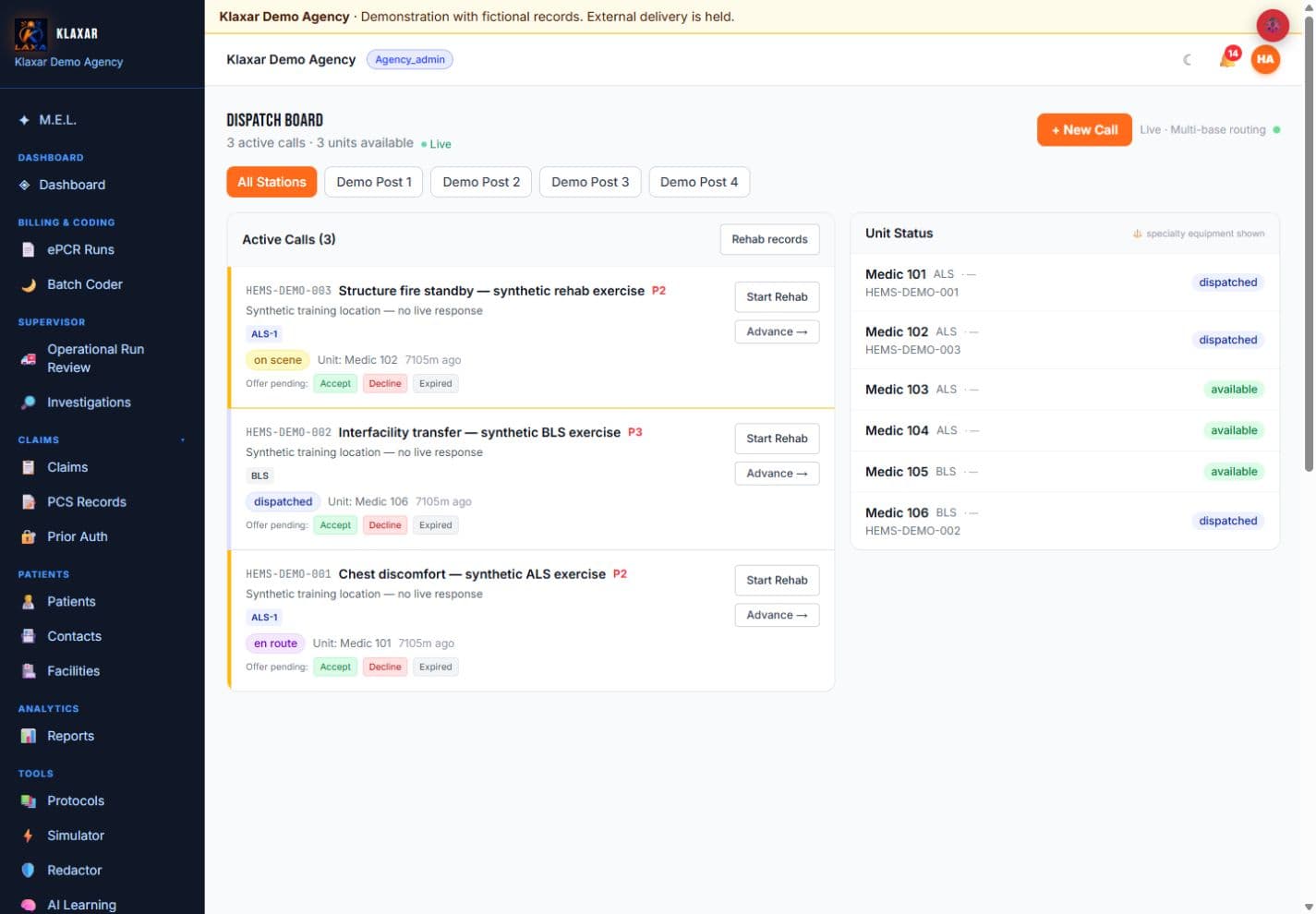The width and height of the screenshot is (1316, 914).
Task: Click the Contacts card icon
Action: tap(29, 636)
